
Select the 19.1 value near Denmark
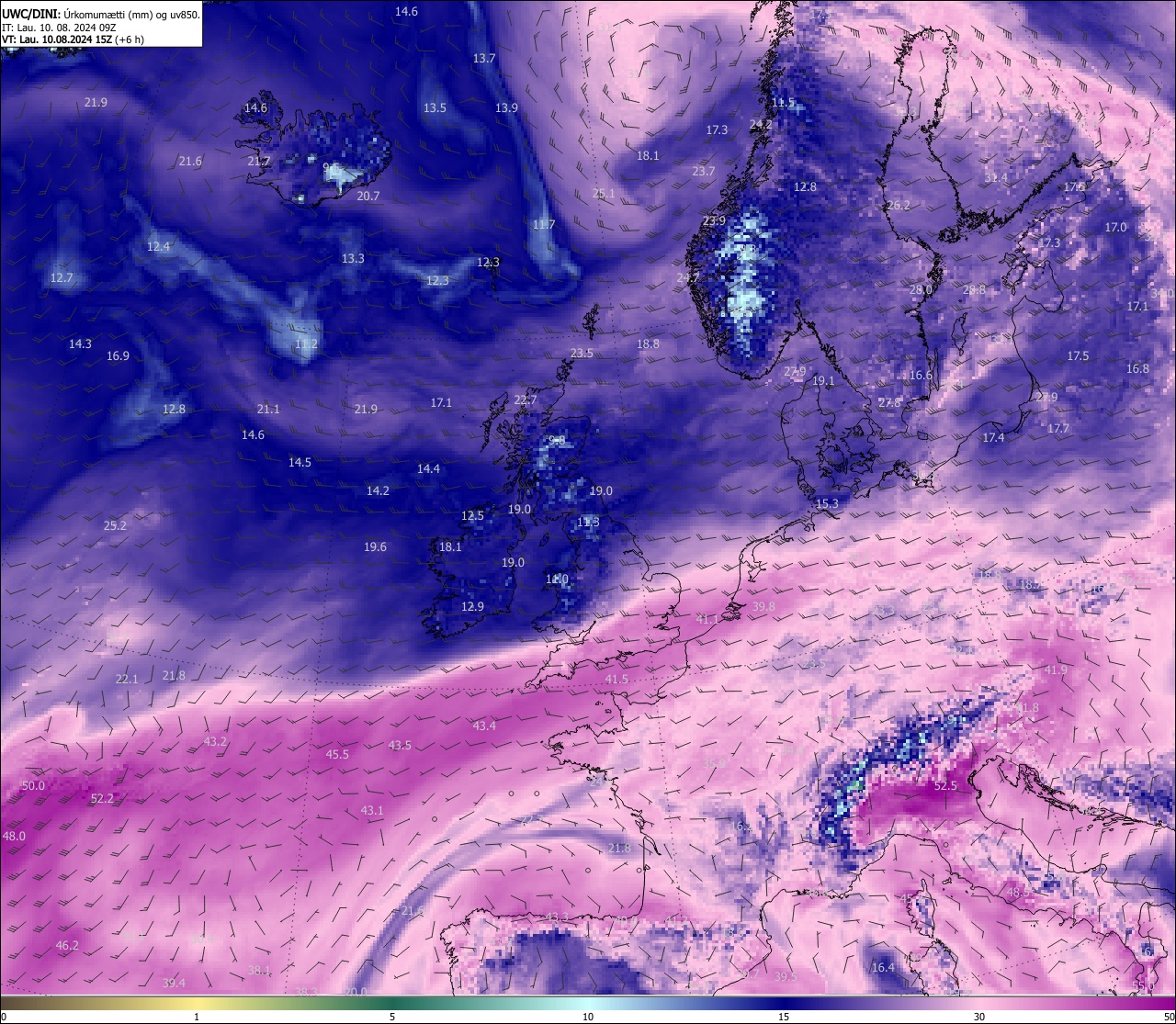[823, 381]
